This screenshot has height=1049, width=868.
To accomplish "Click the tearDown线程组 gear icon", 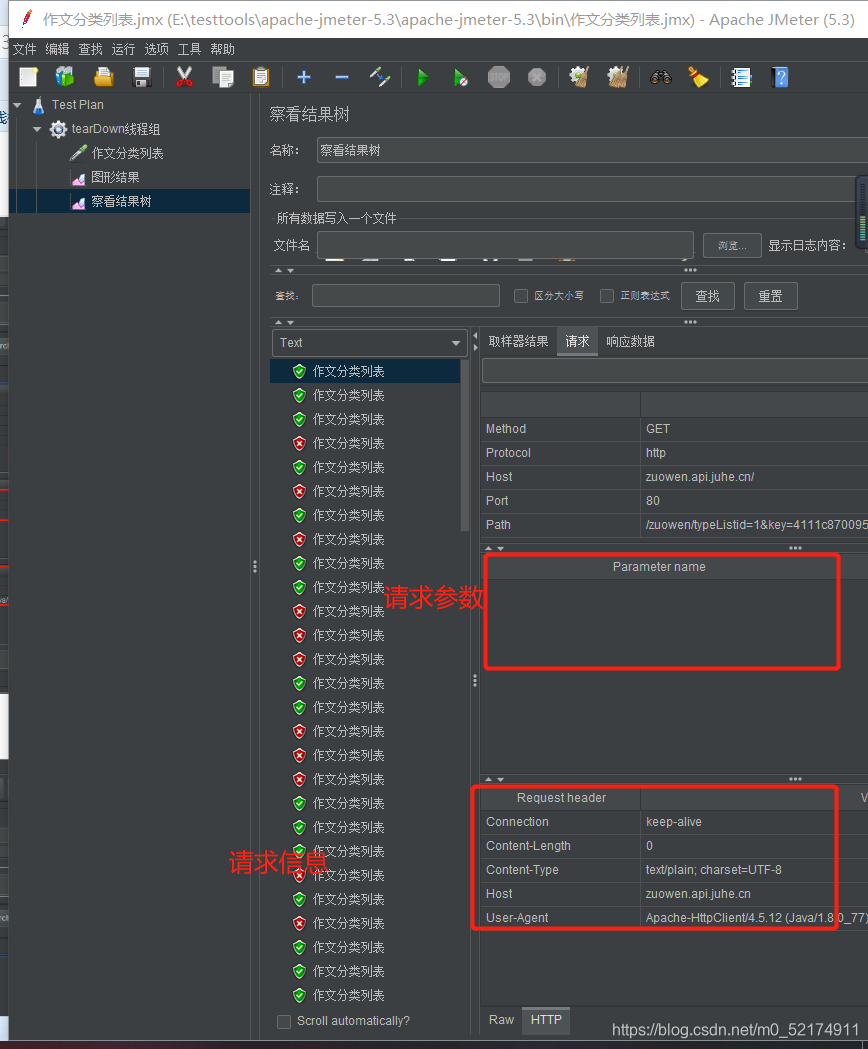I will pos(58,129).
